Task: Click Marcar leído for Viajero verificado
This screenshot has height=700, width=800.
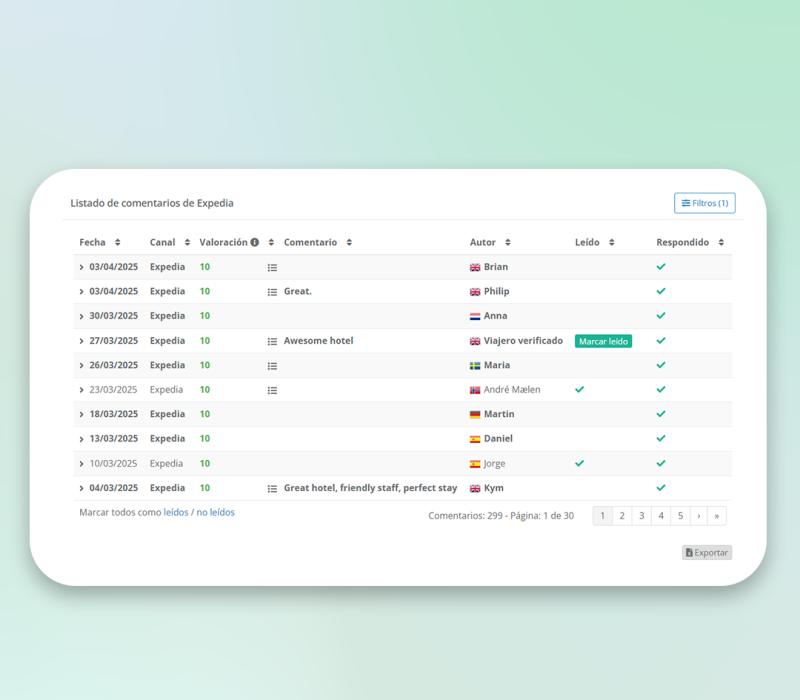Action: point(603,341)
